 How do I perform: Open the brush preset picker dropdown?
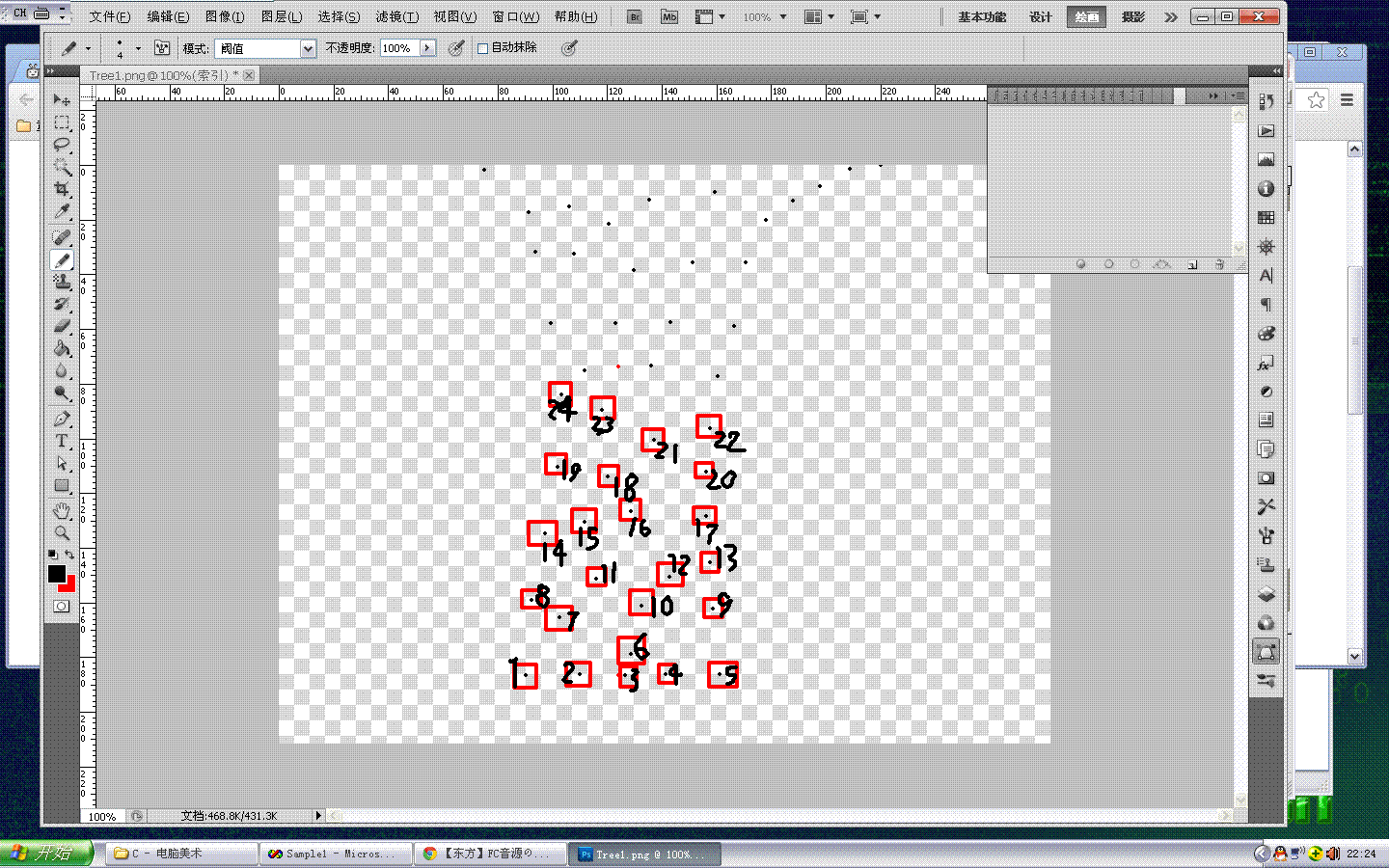138,48
